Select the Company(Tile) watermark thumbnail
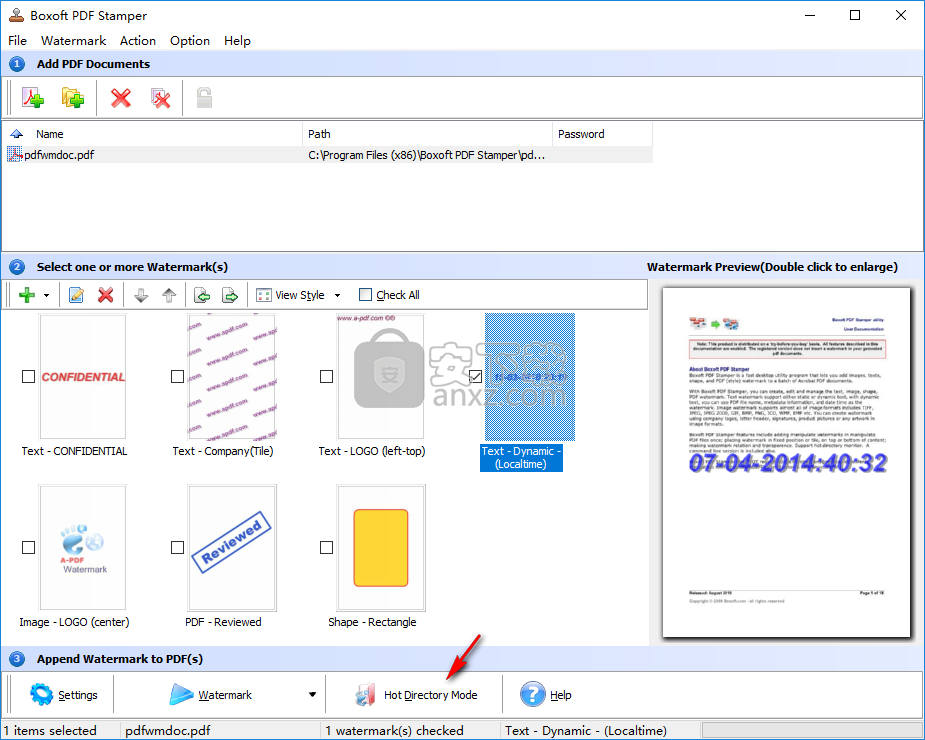 [x=232, y=376]
